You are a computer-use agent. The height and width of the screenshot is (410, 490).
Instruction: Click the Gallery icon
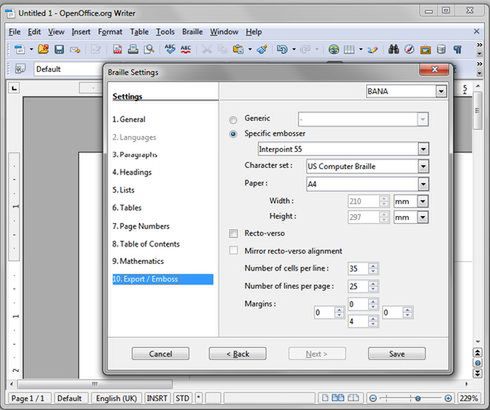point(425,49)
